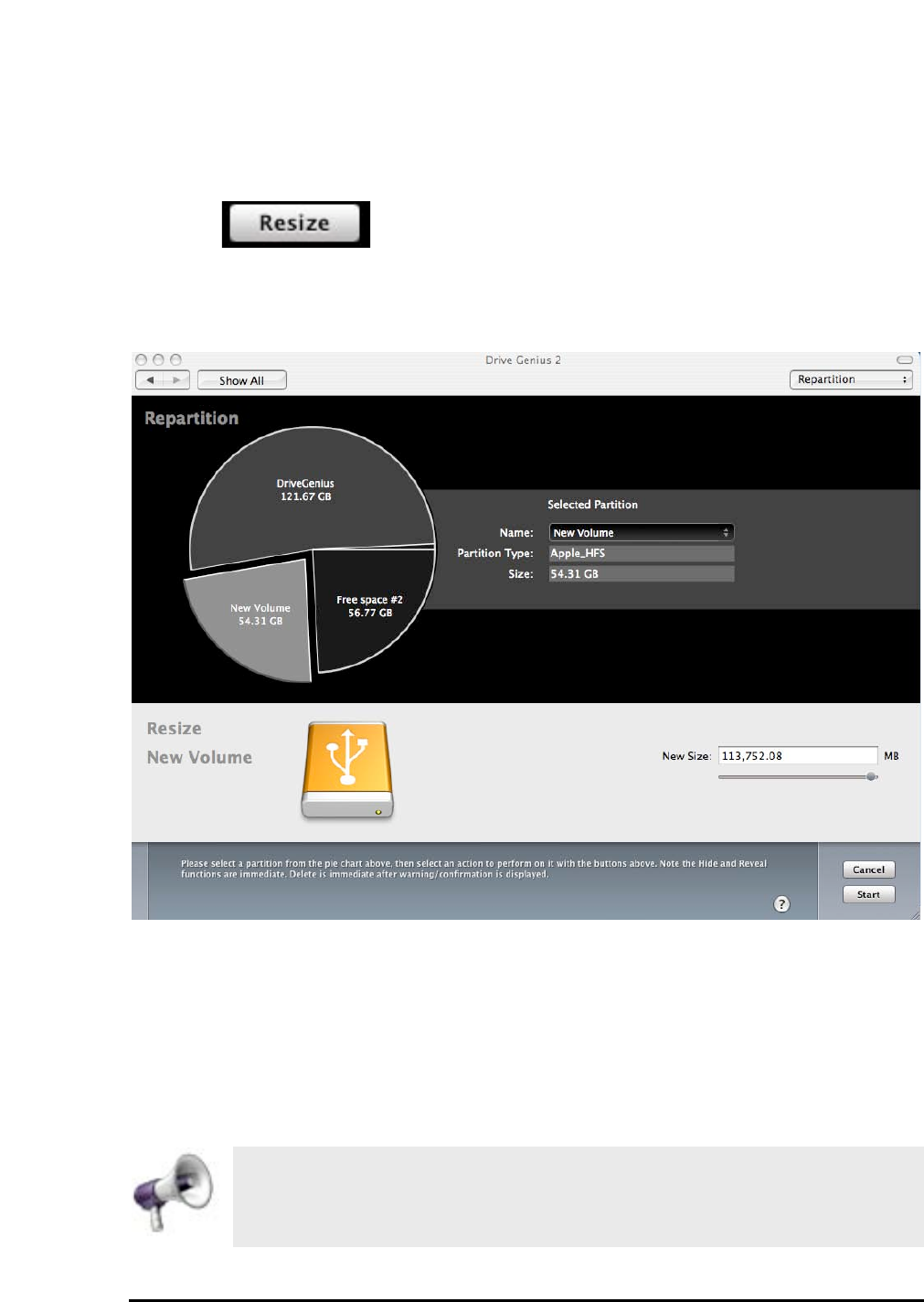
Task: Click the Repartition heading text
Action: click(191, 419)
